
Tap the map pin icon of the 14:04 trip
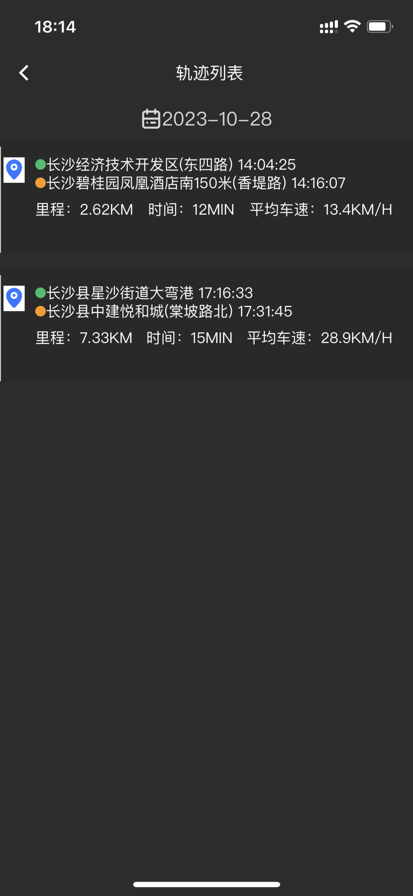pyautogui.click(x=14, y=170)
